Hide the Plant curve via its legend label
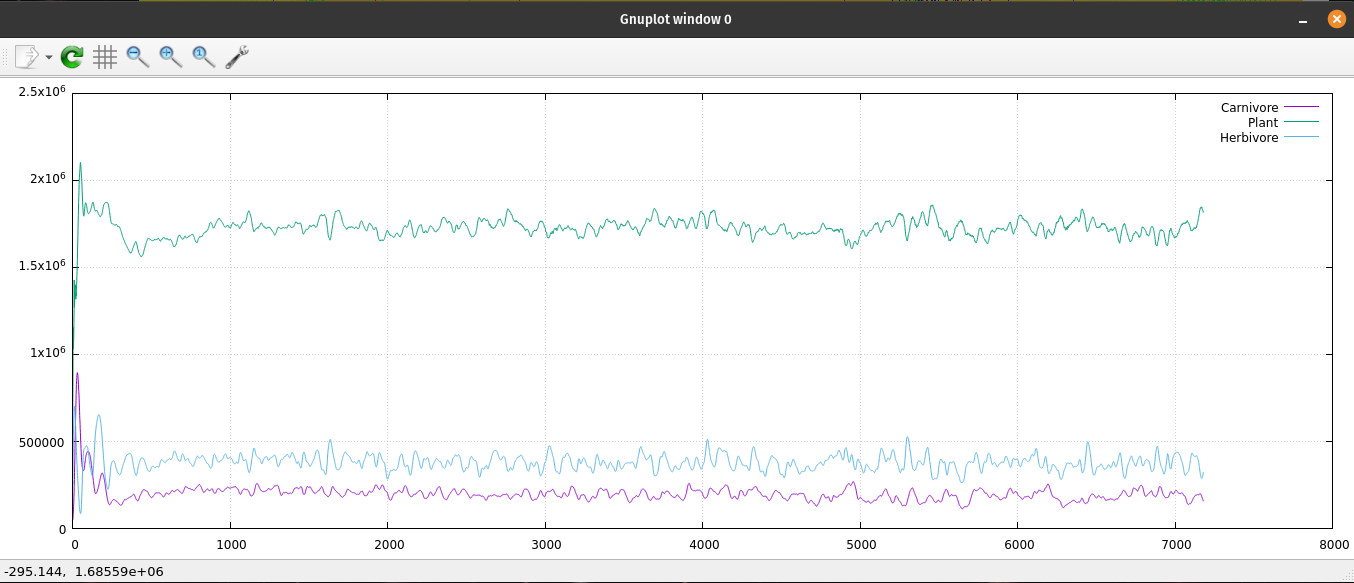 coord(1262,122)
